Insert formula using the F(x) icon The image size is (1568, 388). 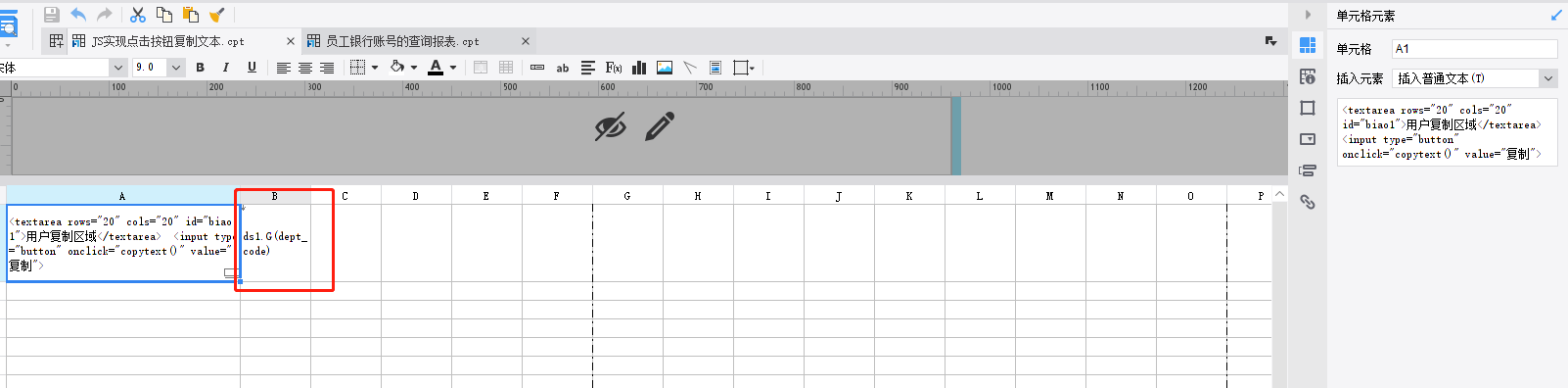click(614, 68)
